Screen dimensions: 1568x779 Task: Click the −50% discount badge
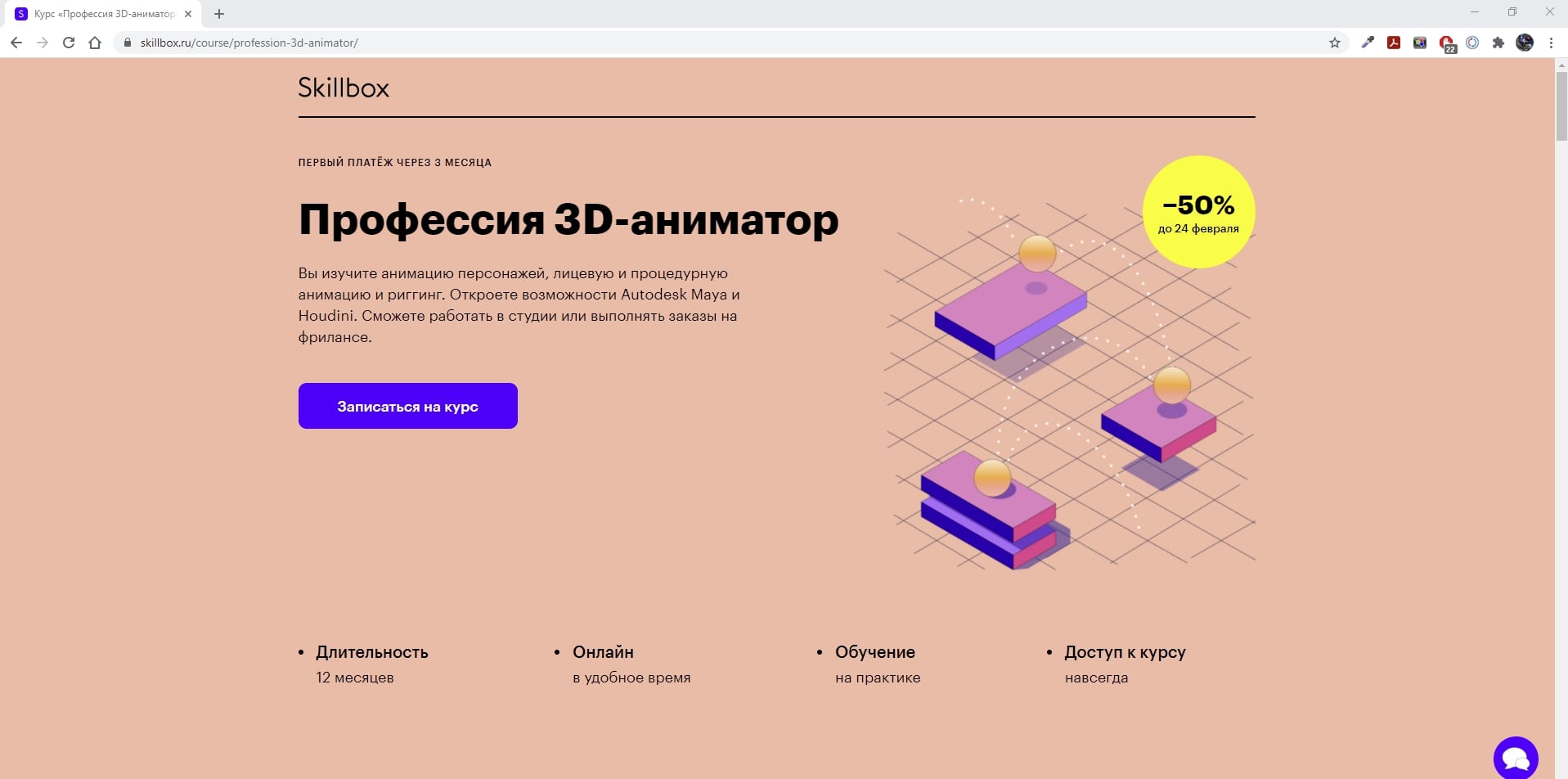click(1198, 212)
